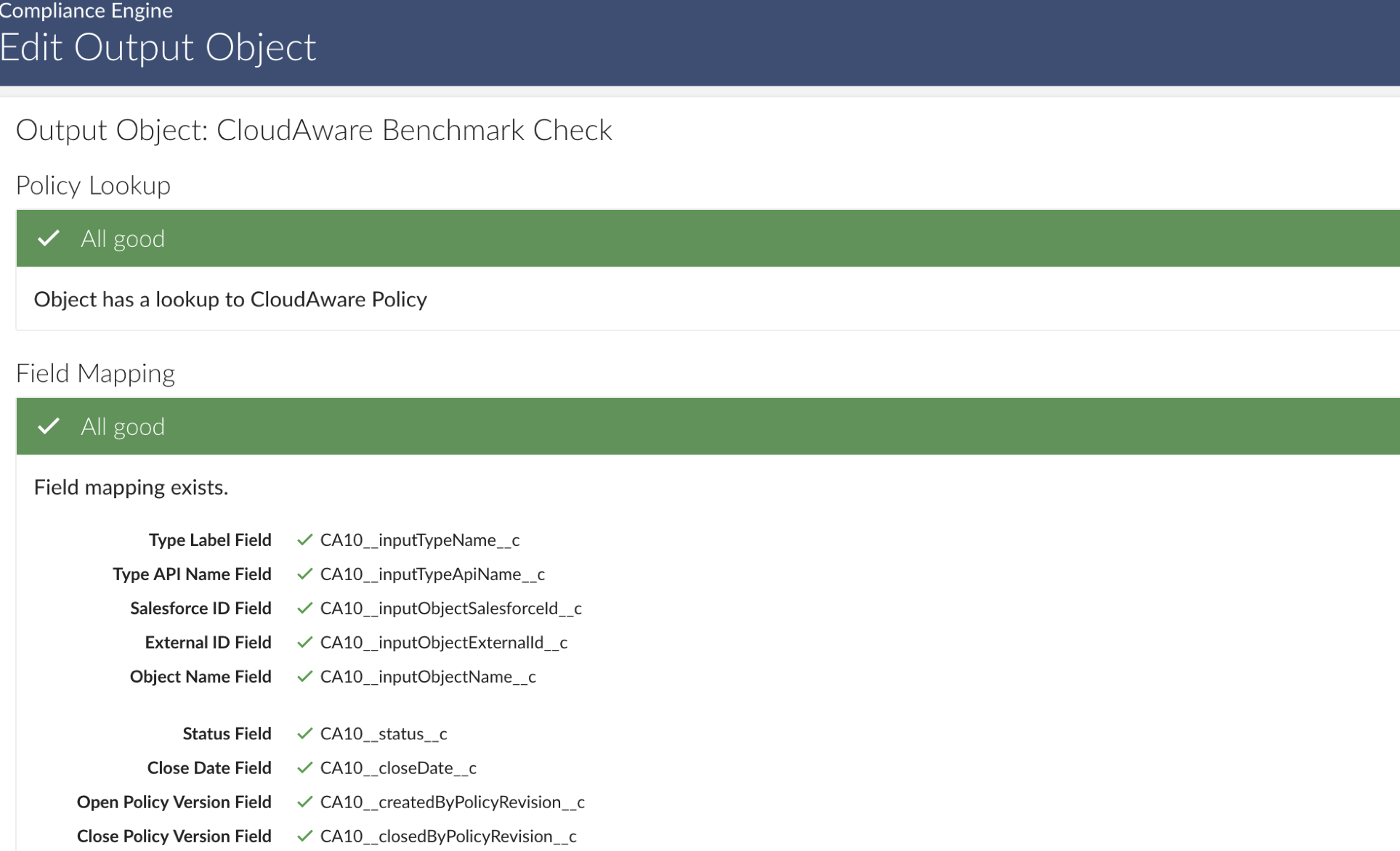The image size is (1400, 851).
Task: Click the Salesforce ID Field label
Action: 201,608
